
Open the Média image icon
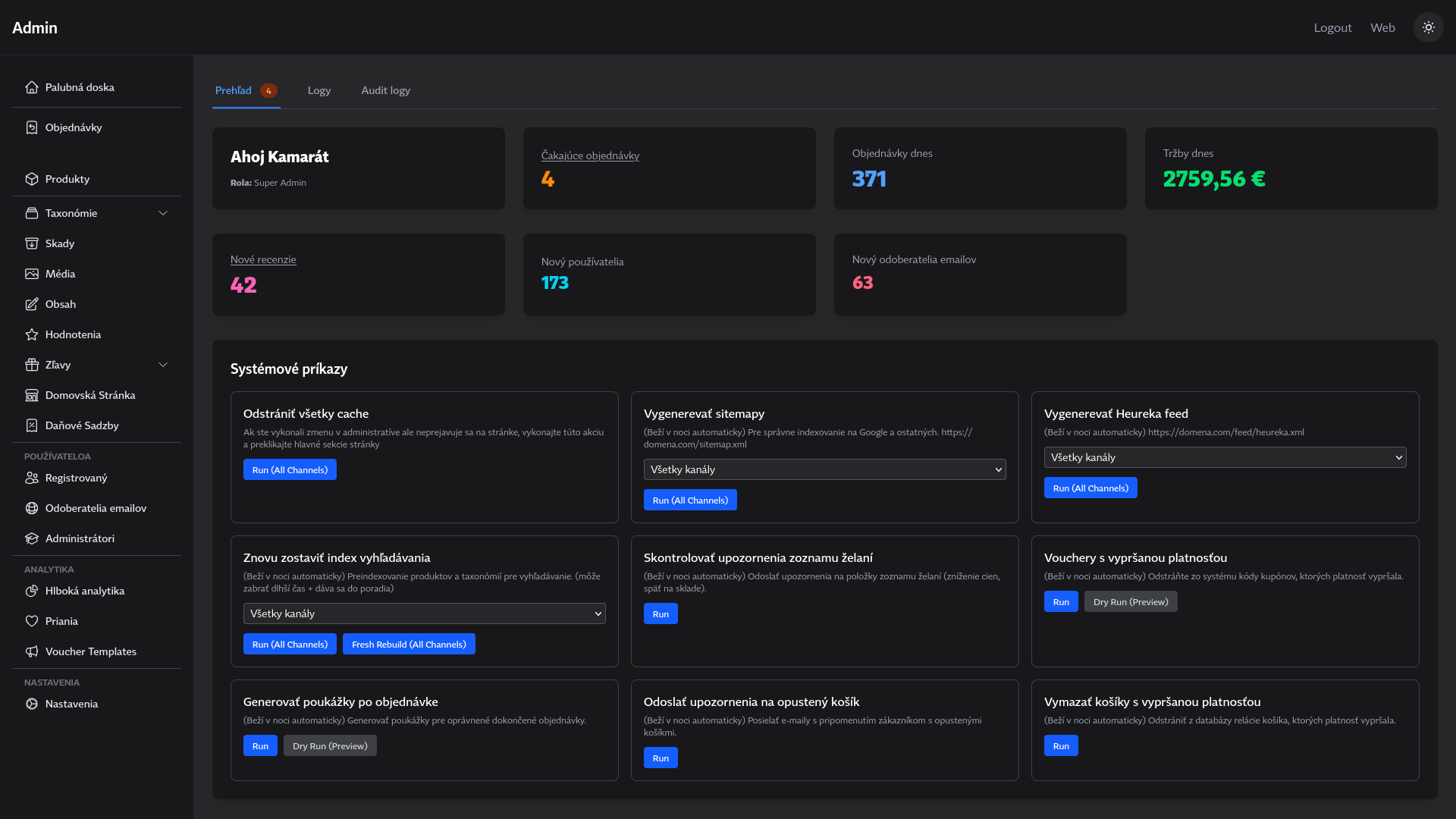[32, 274]
